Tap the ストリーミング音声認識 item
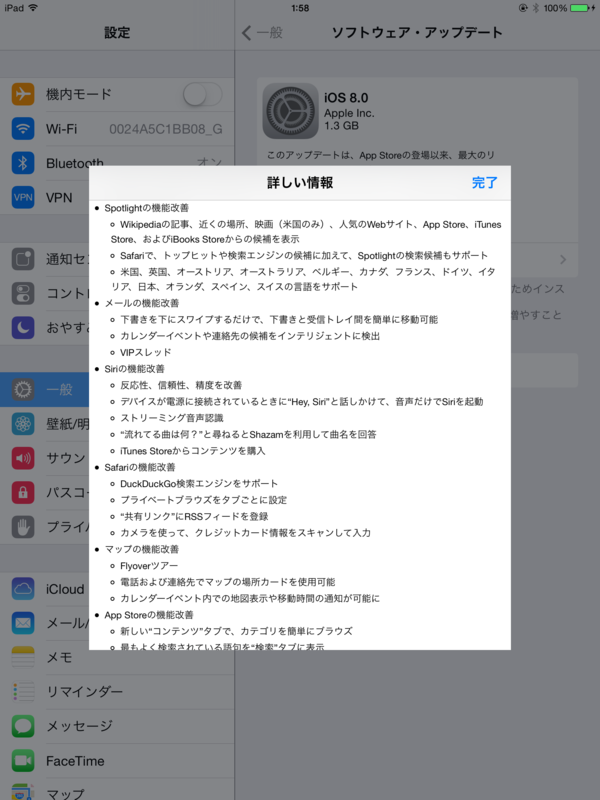This screenshot has height=800, width=600. [x=171, y=418]
